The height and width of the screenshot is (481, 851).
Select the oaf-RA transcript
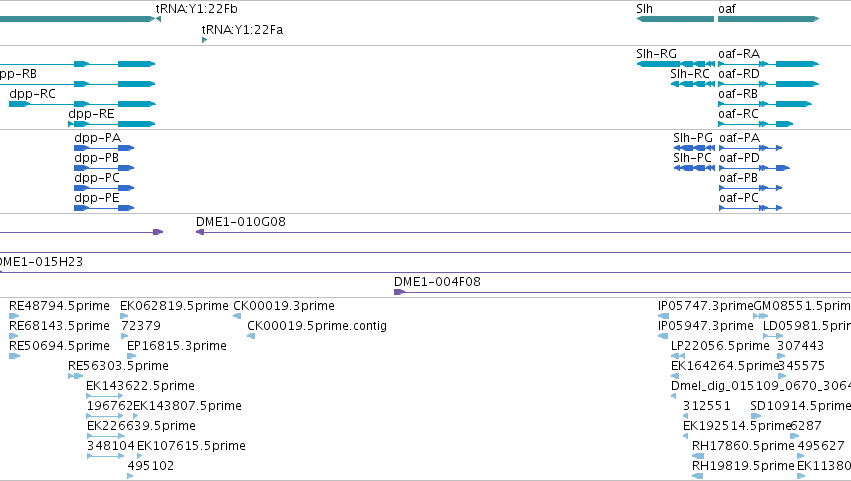tap(769, 64)
